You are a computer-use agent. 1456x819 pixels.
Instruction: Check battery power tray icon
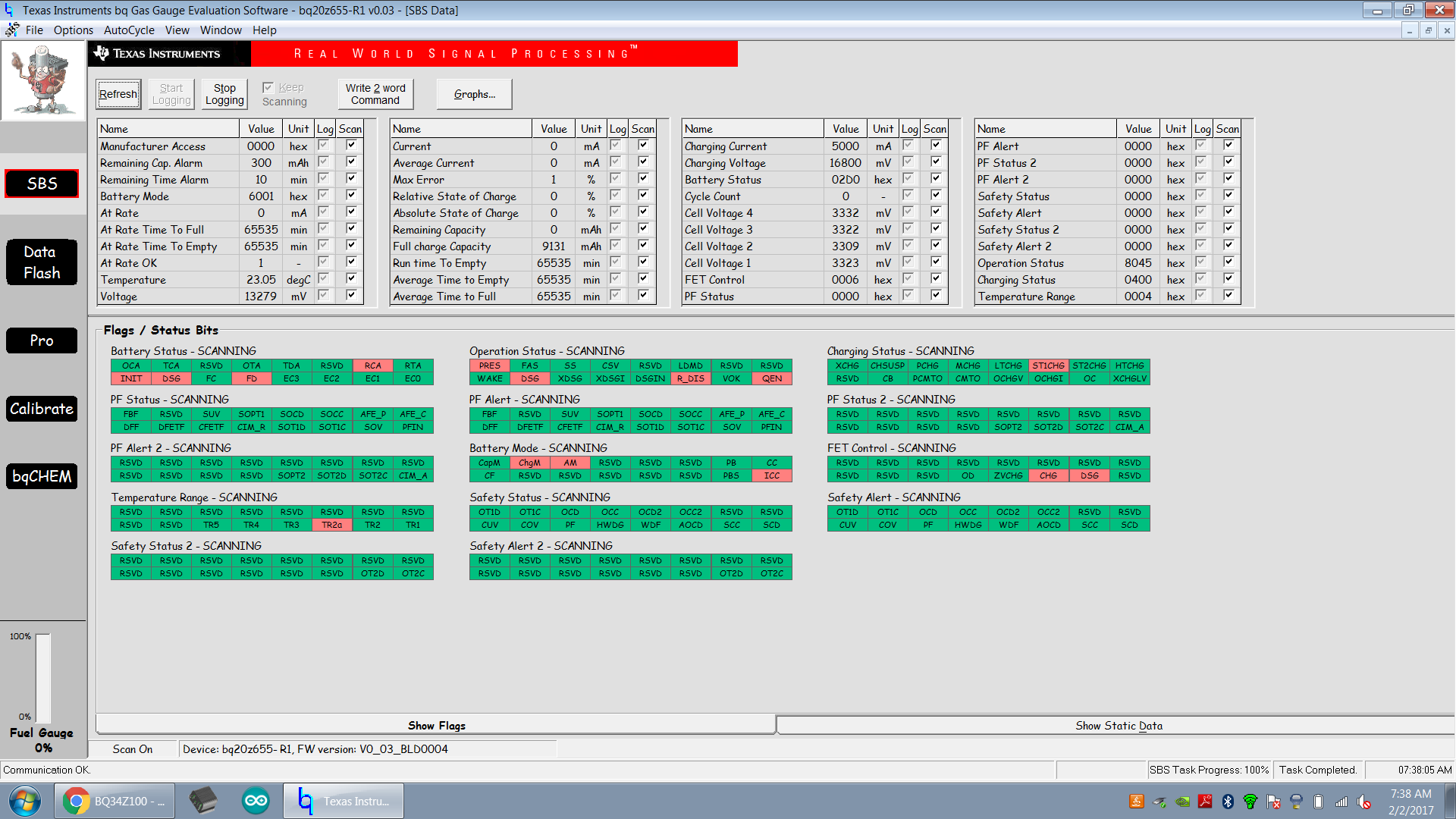(1319, 802)
